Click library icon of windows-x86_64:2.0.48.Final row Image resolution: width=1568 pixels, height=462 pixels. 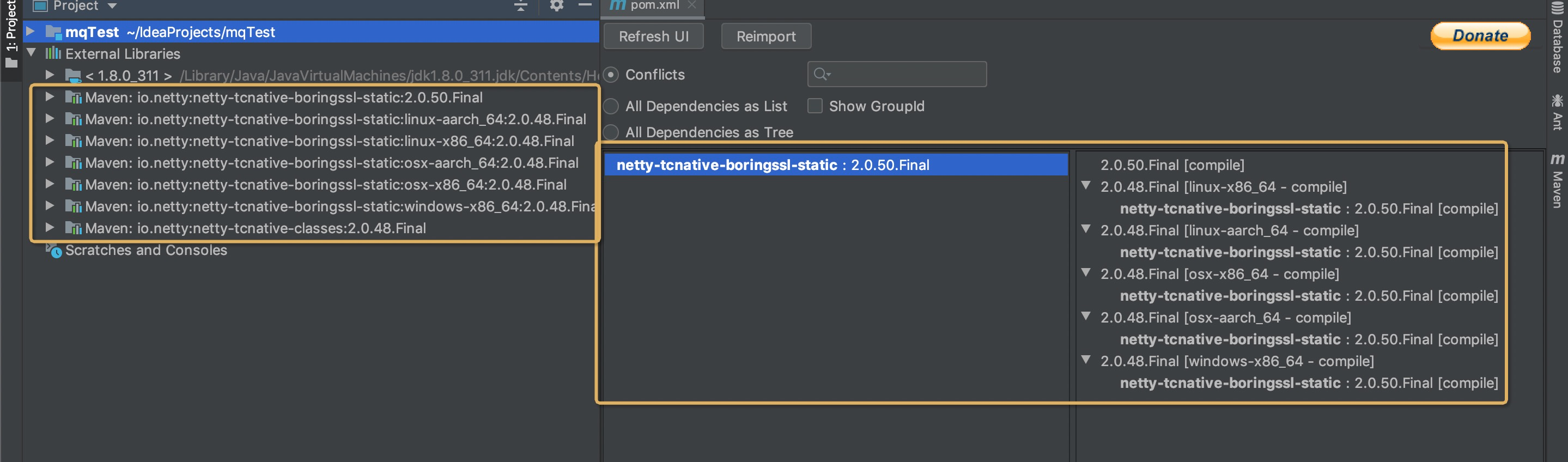73,206
